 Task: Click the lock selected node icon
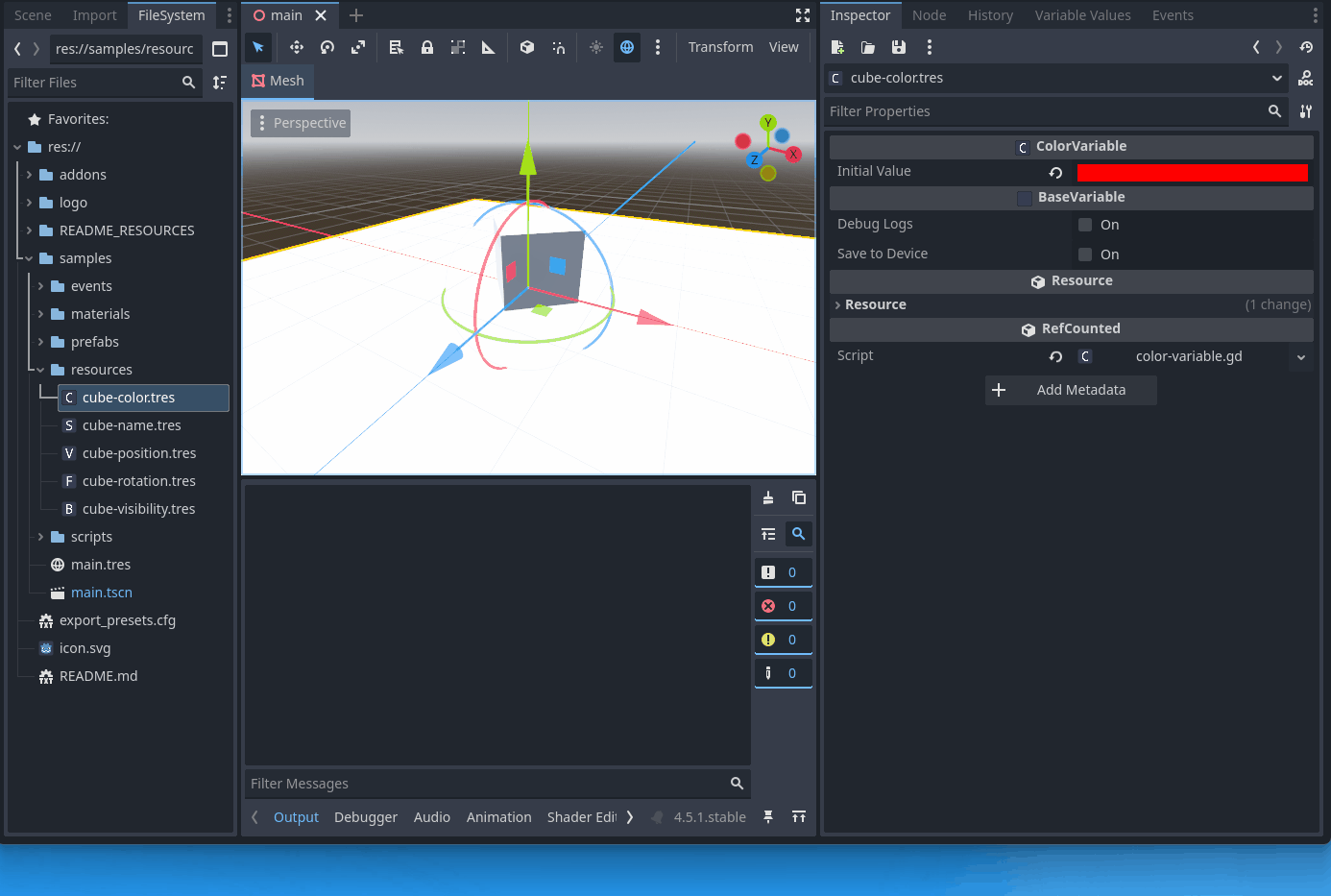(x=427, y=47)
